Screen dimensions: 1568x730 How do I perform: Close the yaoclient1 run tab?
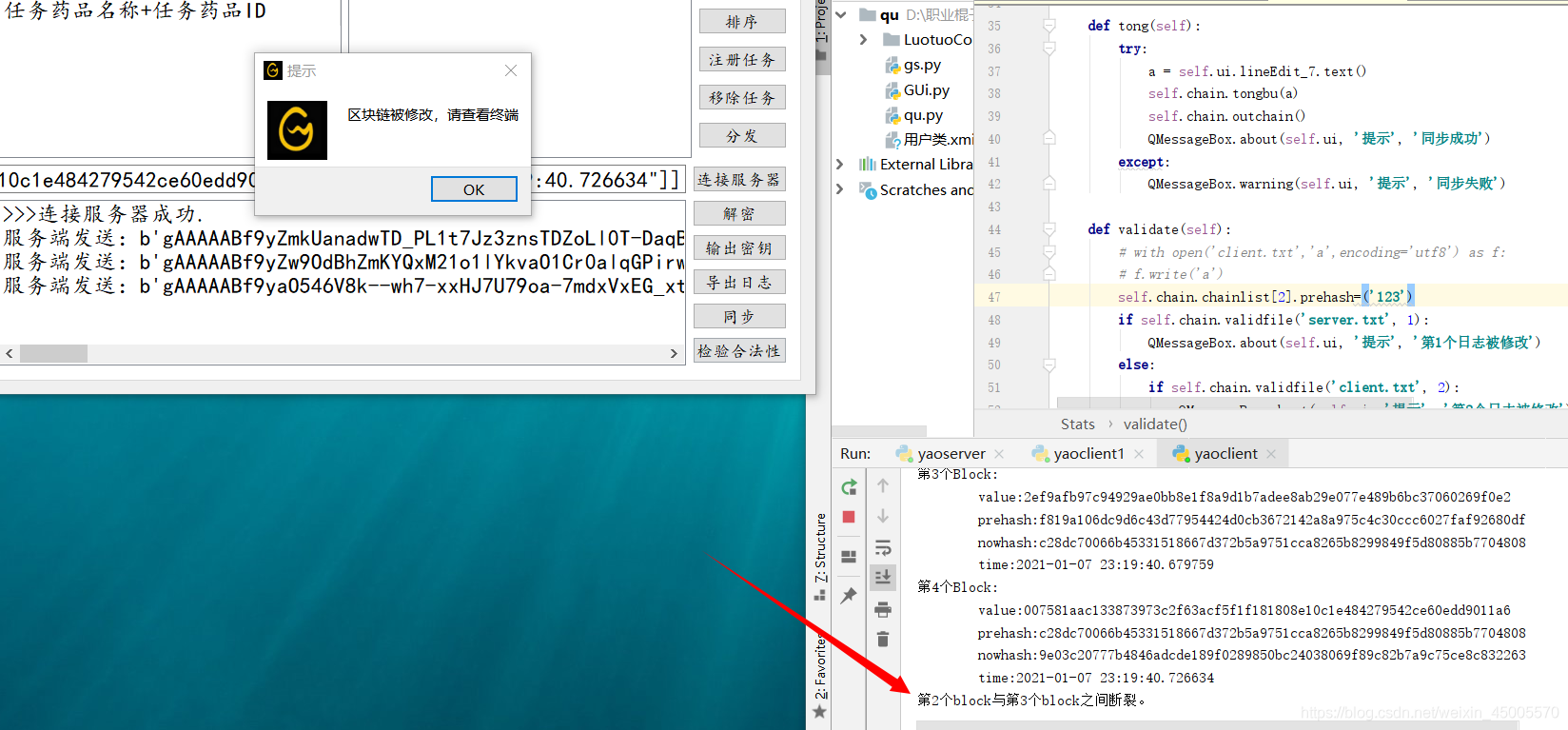coord(1139,454)
